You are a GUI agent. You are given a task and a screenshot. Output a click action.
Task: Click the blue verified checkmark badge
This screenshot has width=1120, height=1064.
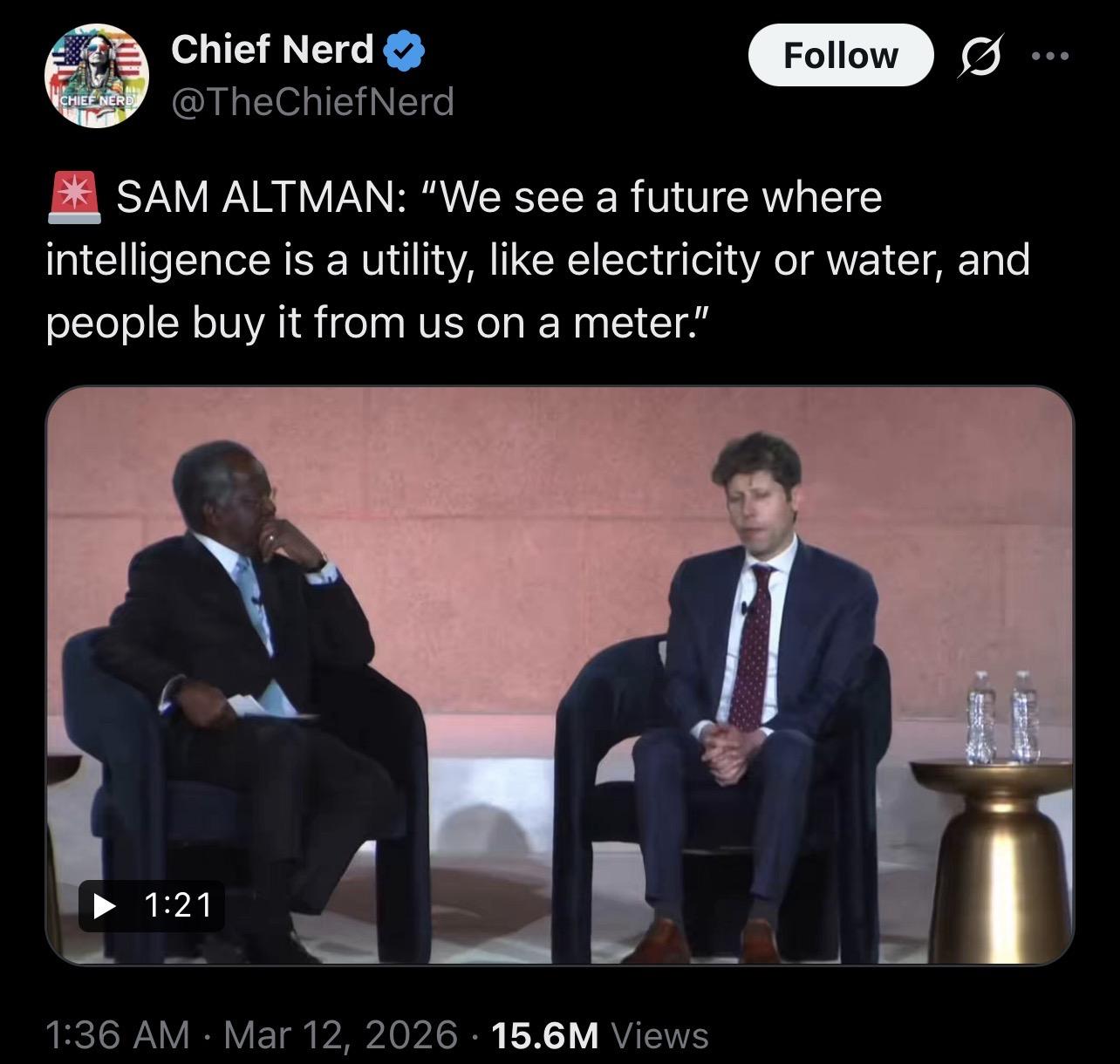point(404,51)
